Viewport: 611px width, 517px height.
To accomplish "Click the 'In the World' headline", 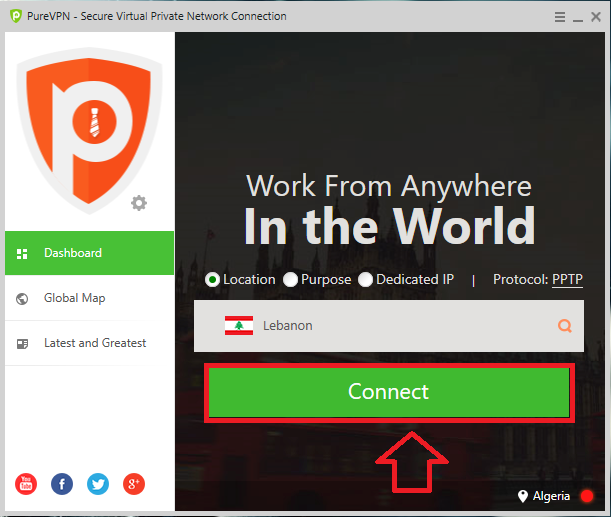I will tap(390, 226).
